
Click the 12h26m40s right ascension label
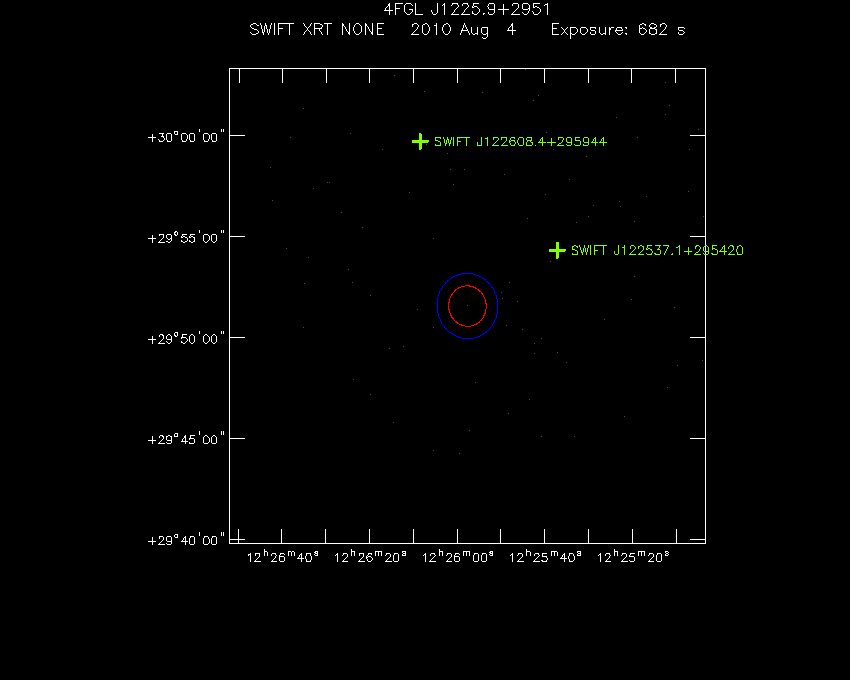point(282,557)
